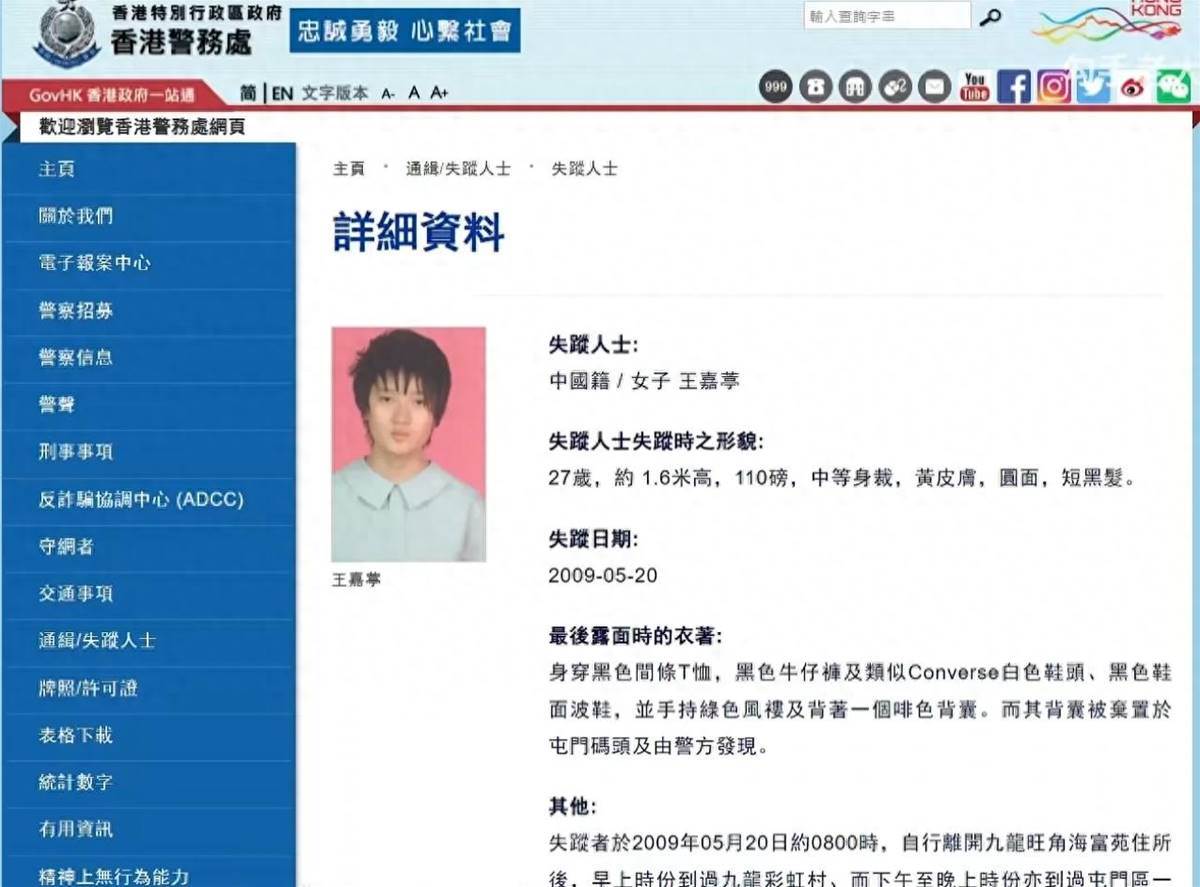This screenshot has height=887, width=1200.
Task: Click the Hong Kong Police crest logo
Action: tap(66, 32)
